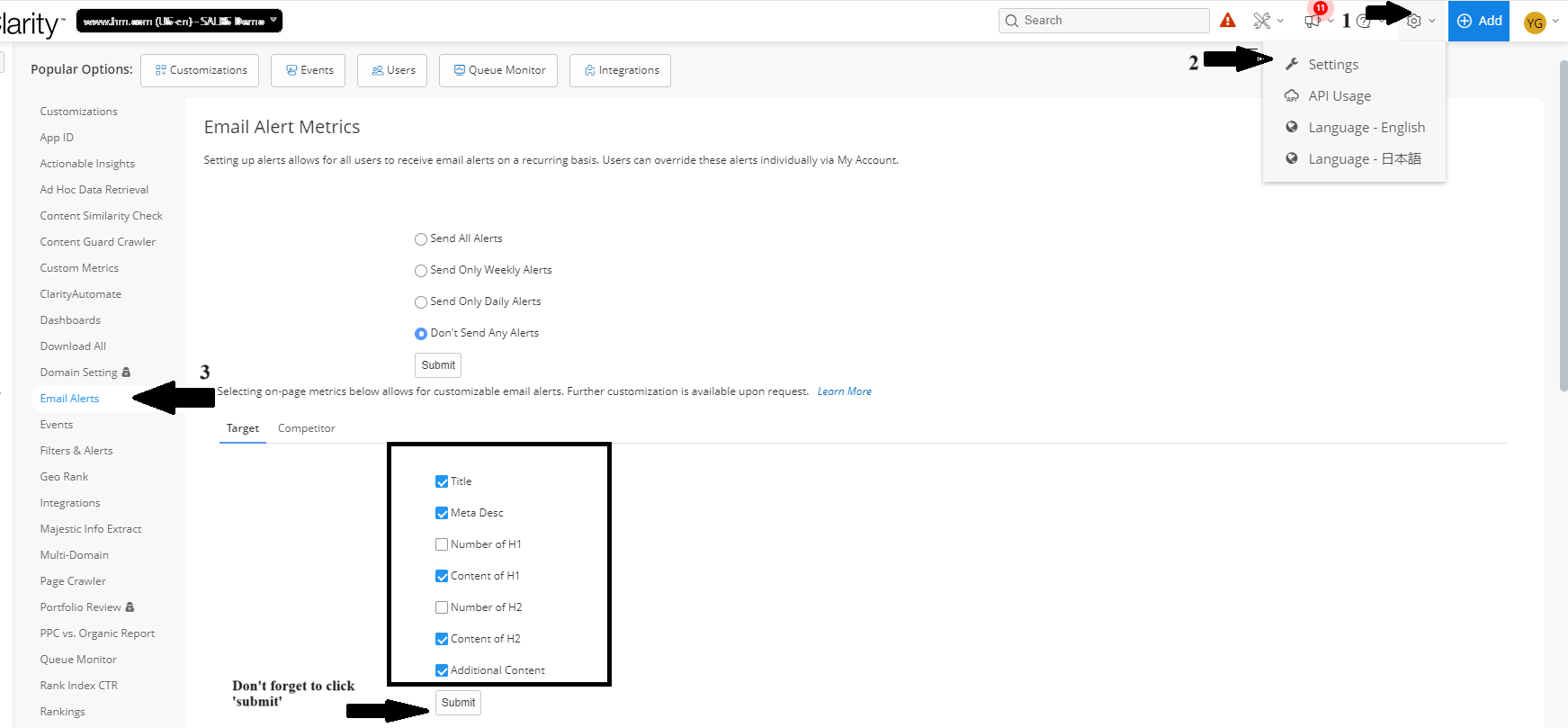Click the Learn More link
1568x728 pixels.
(844, 391)
